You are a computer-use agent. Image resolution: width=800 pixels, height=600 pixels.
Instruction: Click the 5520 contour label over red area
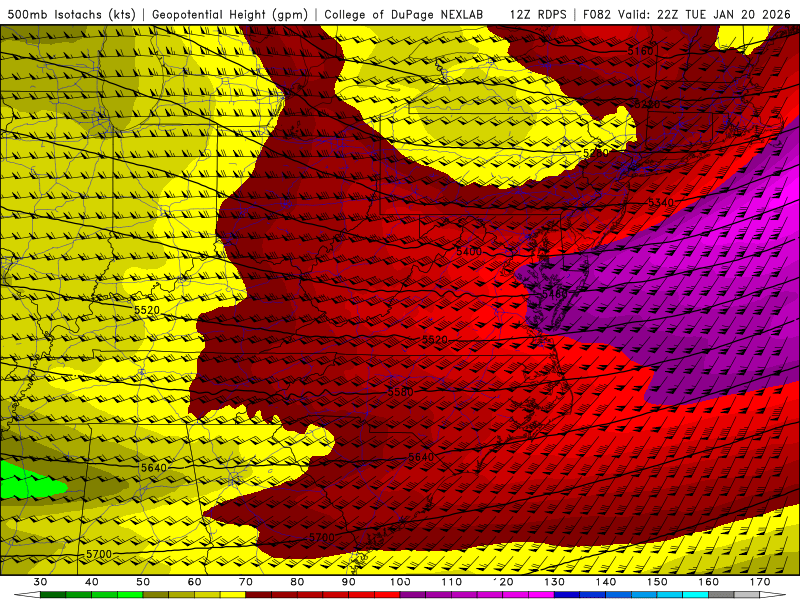(x=435, y=339)
